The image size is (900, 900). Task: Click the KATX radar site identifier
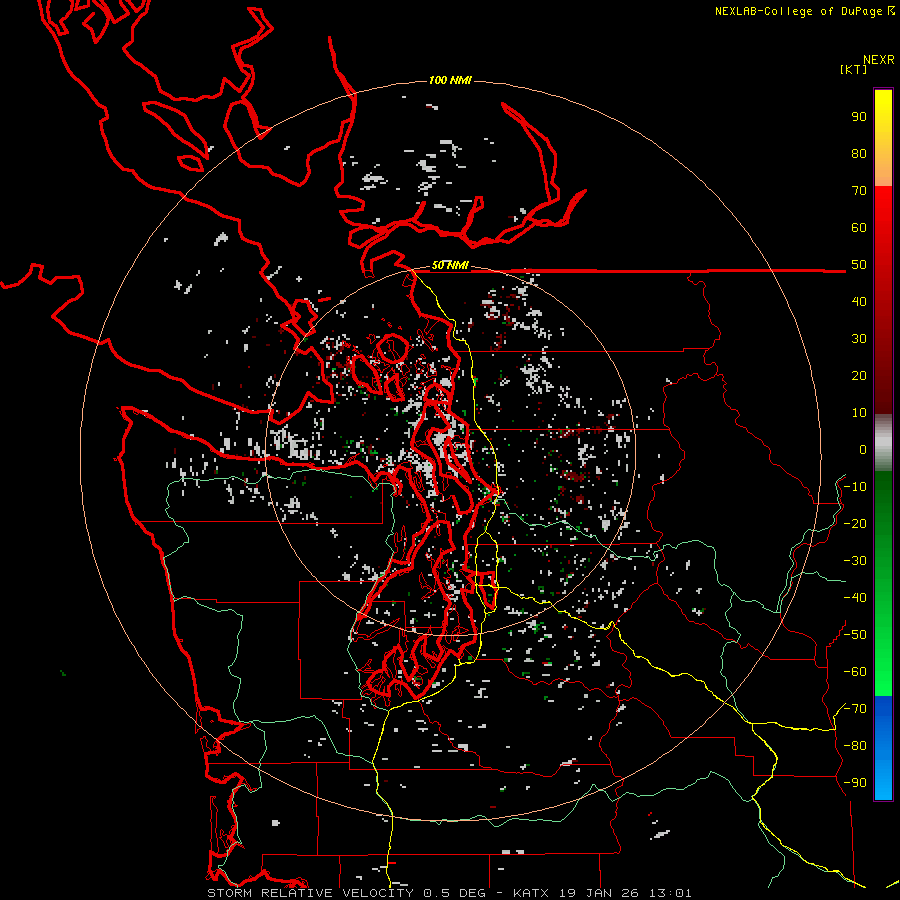point(531,893)
